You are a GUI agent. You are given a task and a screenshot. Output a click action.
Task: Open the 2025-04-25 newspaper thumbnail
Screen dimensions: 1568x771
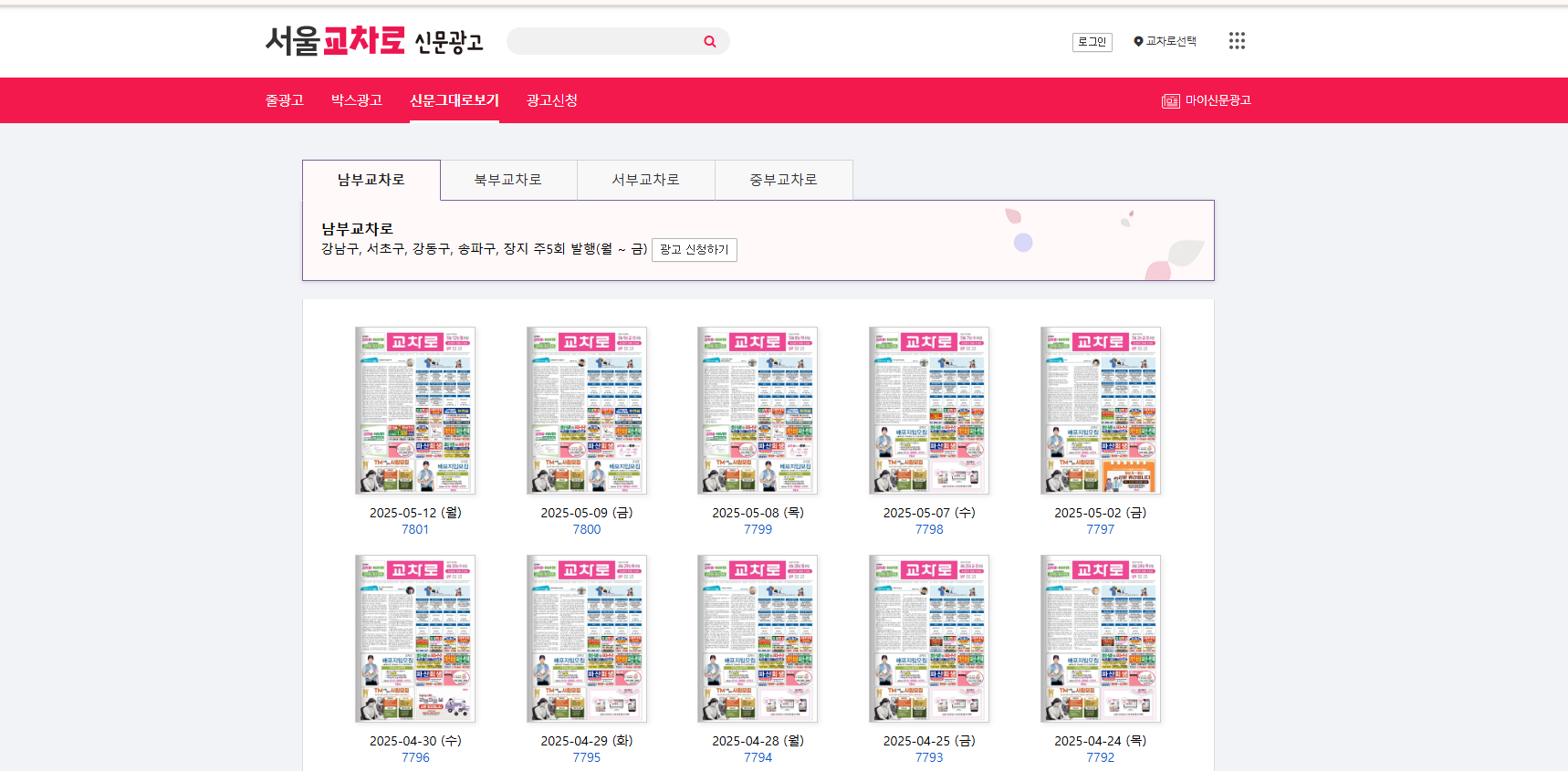(929, 639)
